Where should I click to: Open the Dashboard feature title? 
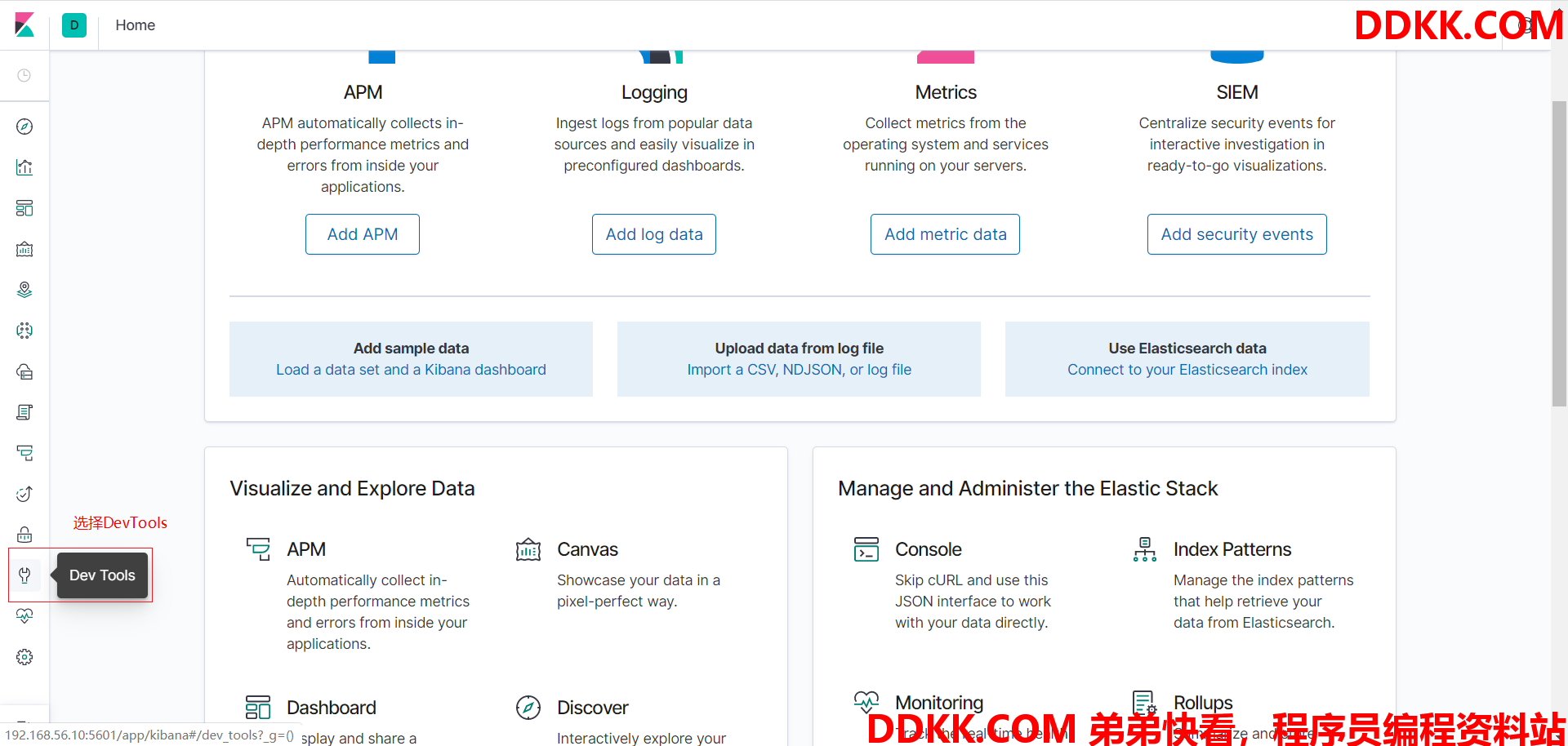(x=332, y=708)
